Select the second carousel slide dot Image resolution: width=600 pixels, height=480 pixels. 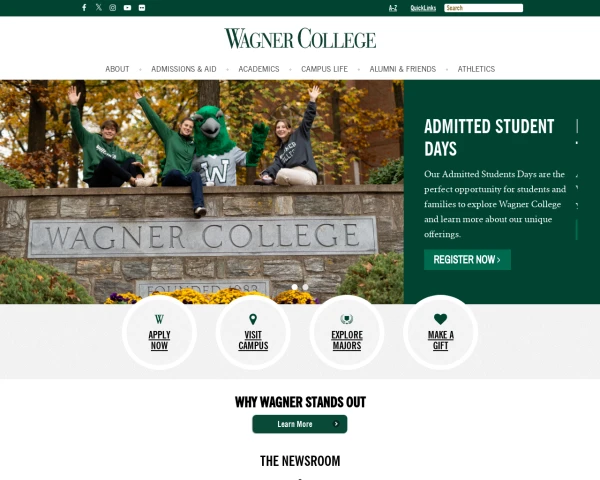click(305, 287)
